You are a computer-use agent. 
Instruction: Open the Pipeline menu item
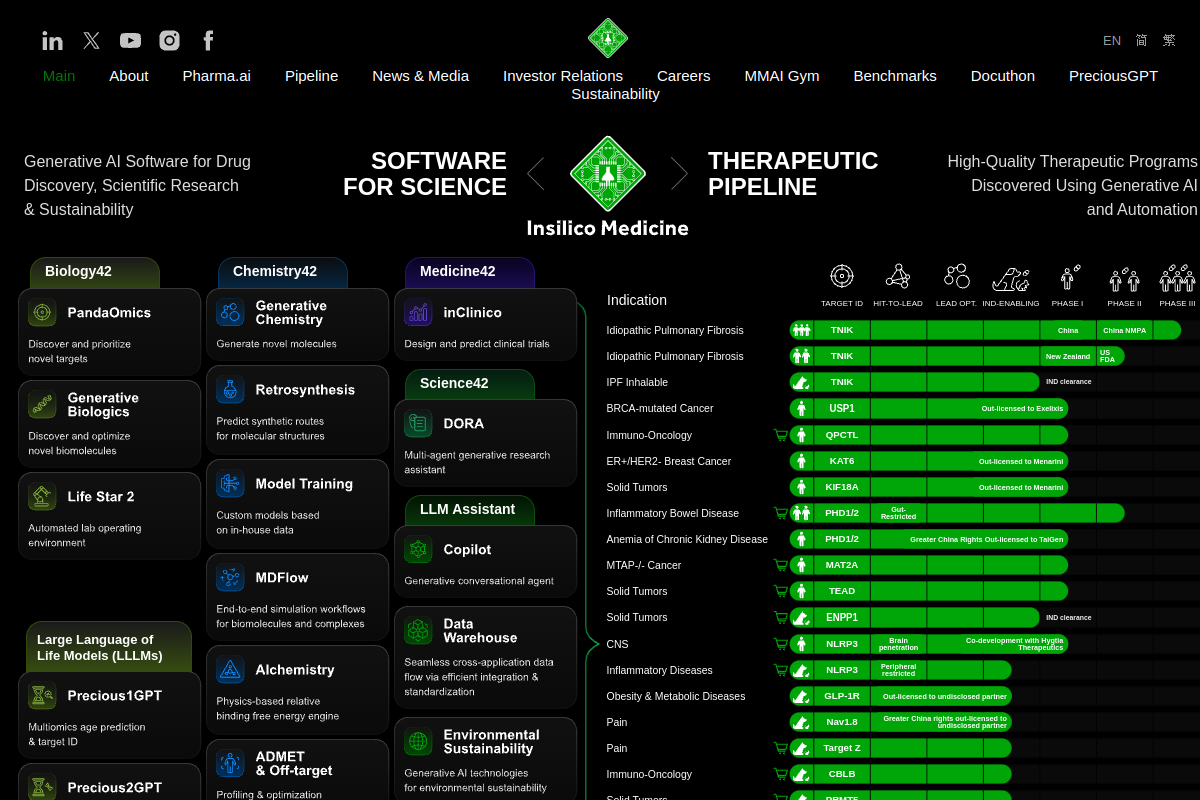pos(311,76)
